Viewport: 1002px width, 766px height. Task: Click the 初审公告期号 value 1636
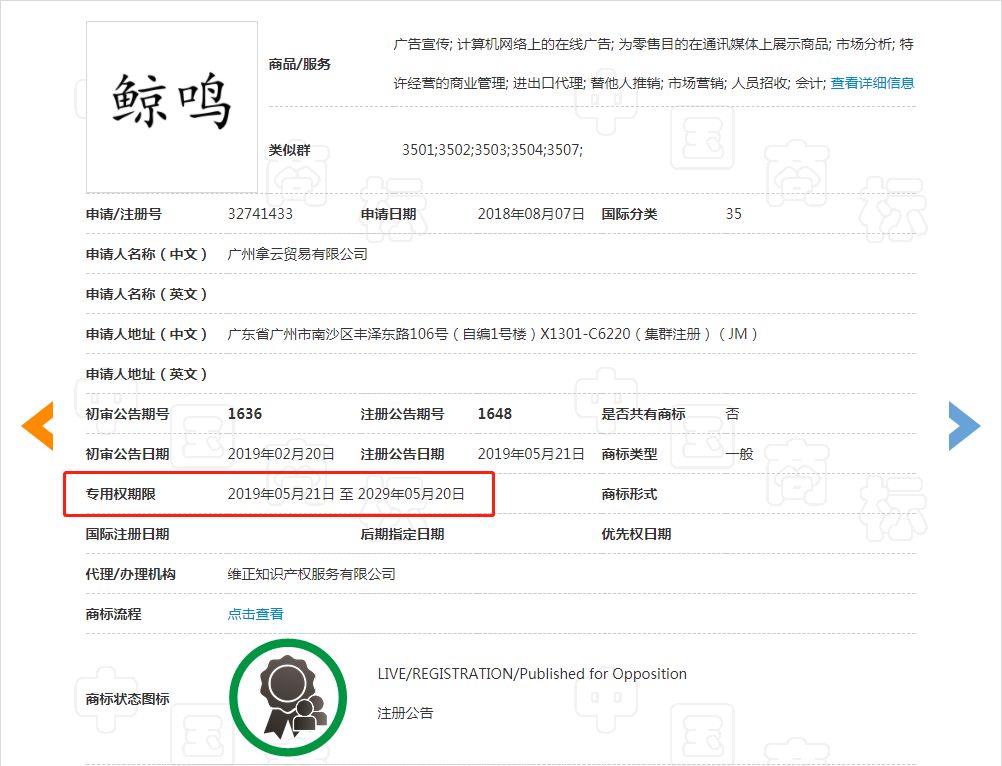(x=246, y=413)
